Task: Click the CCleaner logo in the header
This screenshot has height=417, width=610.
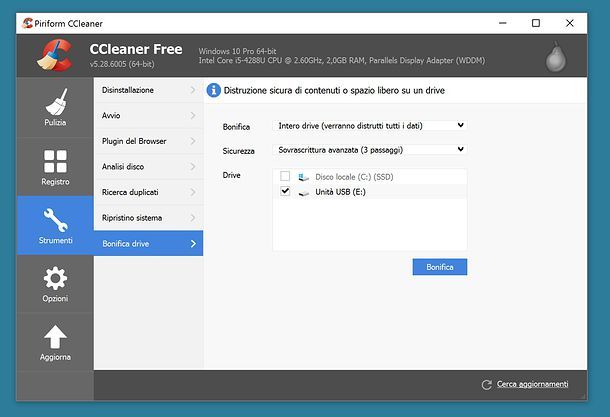Action: (55, 56)
